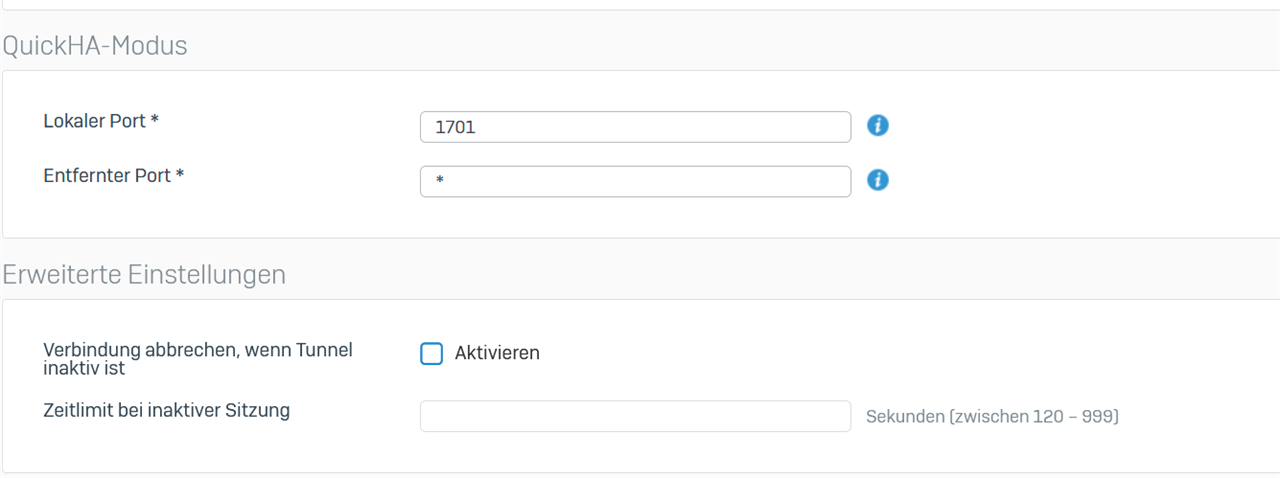
Task: Place cursor on the asterisk port value
Action: (440, 183)
